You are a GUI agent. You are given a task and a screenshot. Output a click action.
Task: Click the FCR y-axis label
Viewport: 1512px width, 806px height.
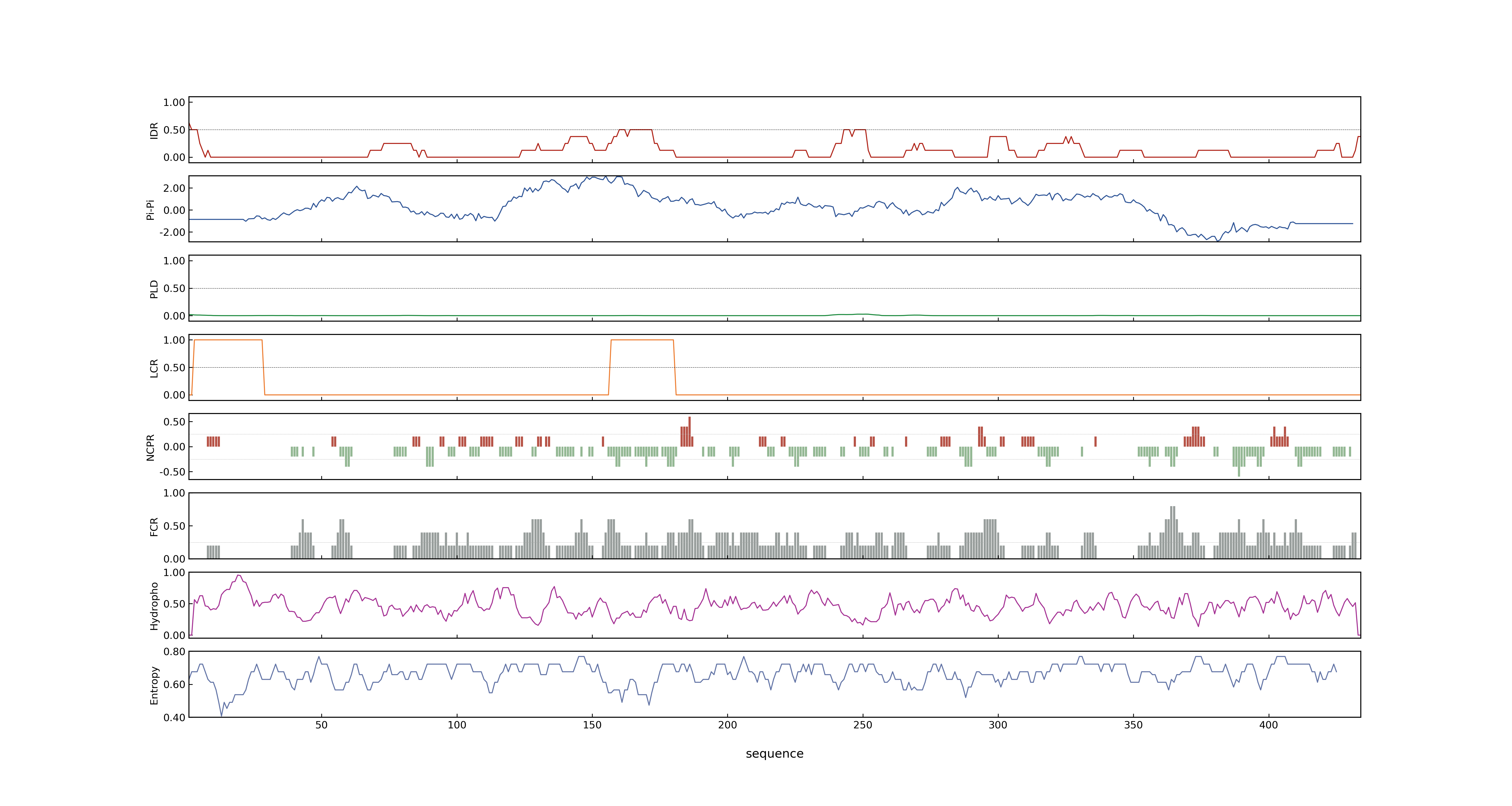(x=154, y=526)
